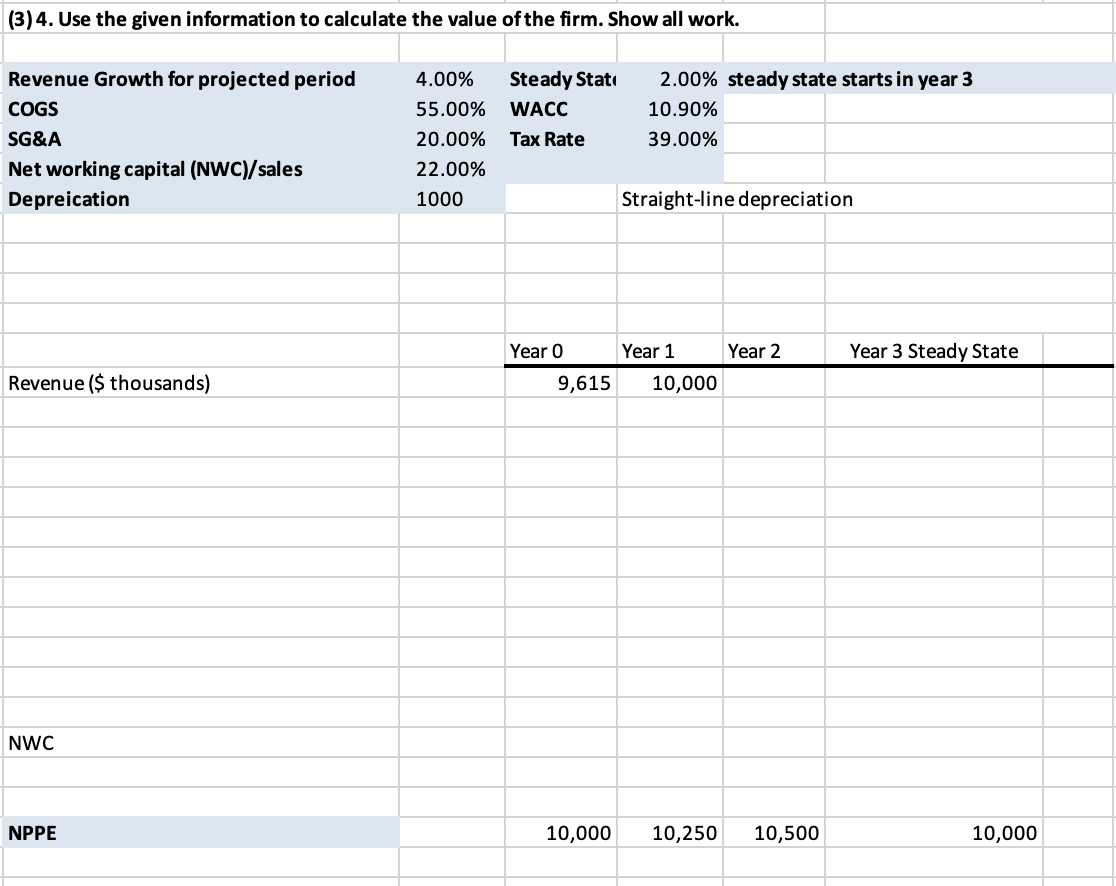The width and height of the screenshot is (1116, 886).
Task: Click the empty Year 3 Steady State revenue cell
Action: [934, 383]
